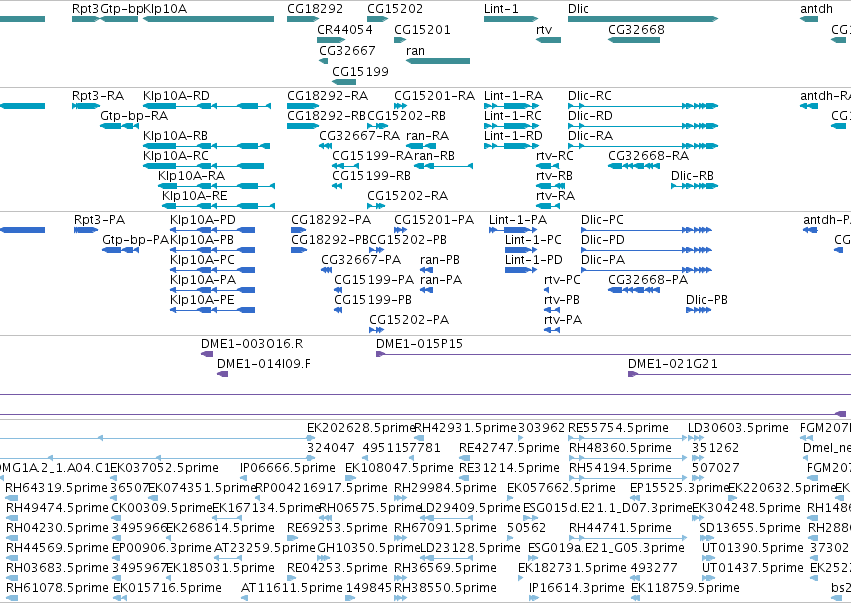Viewport: 851px width, 603px height.
Task: Click protein CG15199-PB label
Action: (x=373, y=300)
